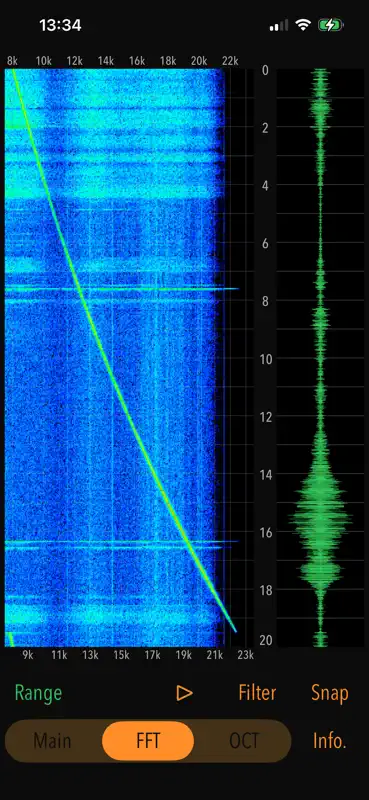
Task: Tap the battery charging icon
Action: tap(331, 25)
